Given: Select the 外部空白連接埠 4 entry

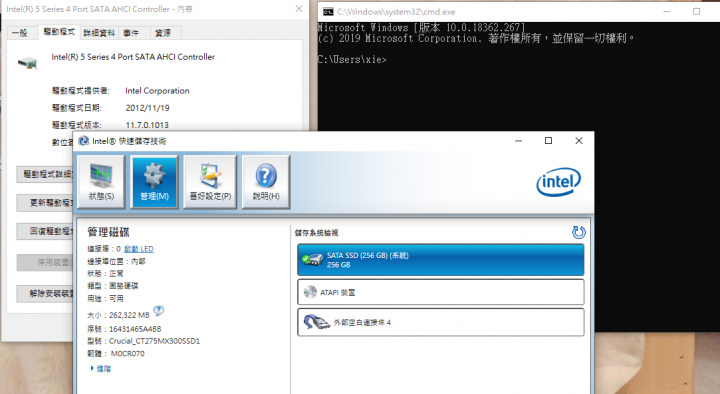Looking at the screenshot, I should [x=441, y=322].
